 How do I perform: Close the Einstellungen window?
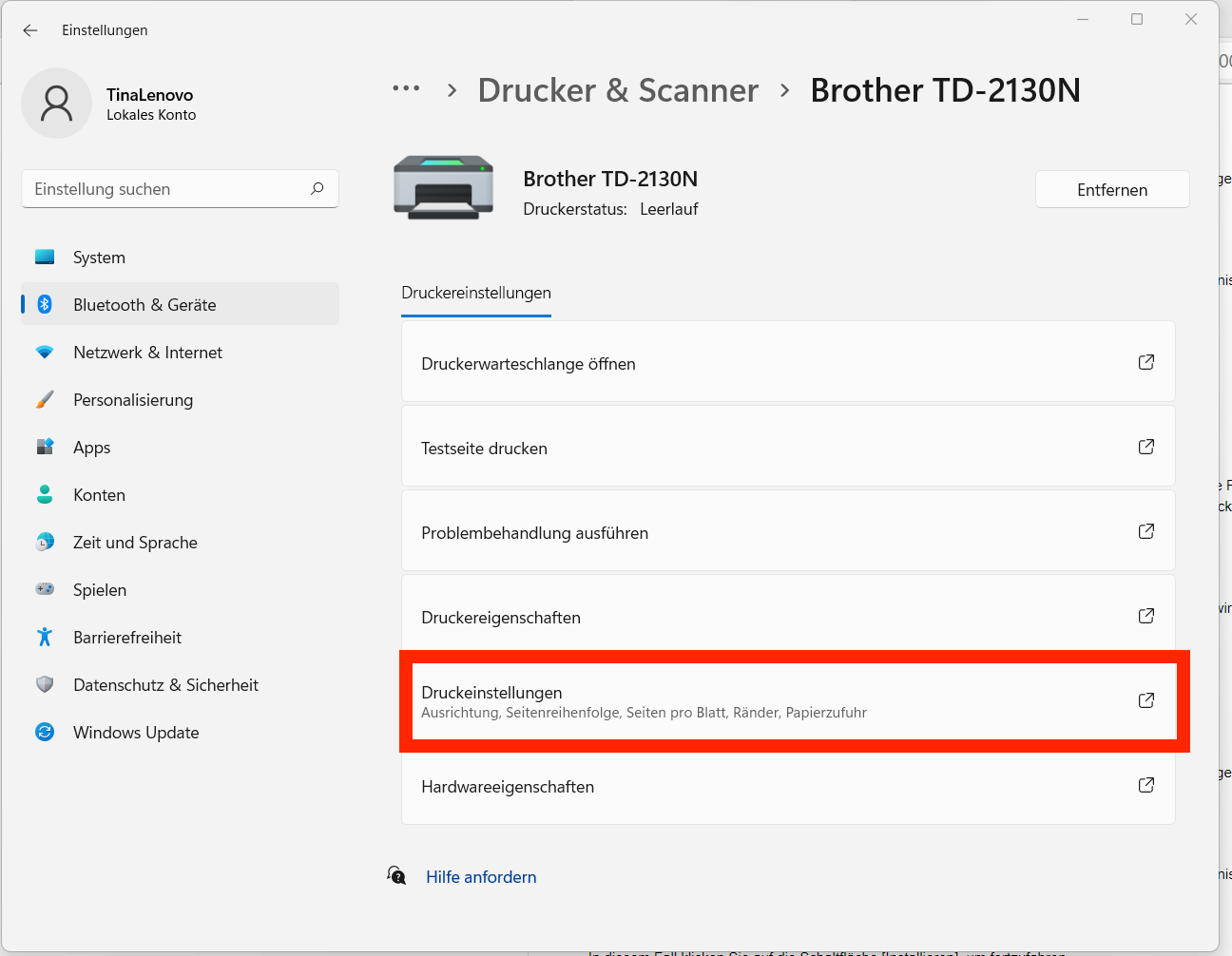click(1191, 19)
